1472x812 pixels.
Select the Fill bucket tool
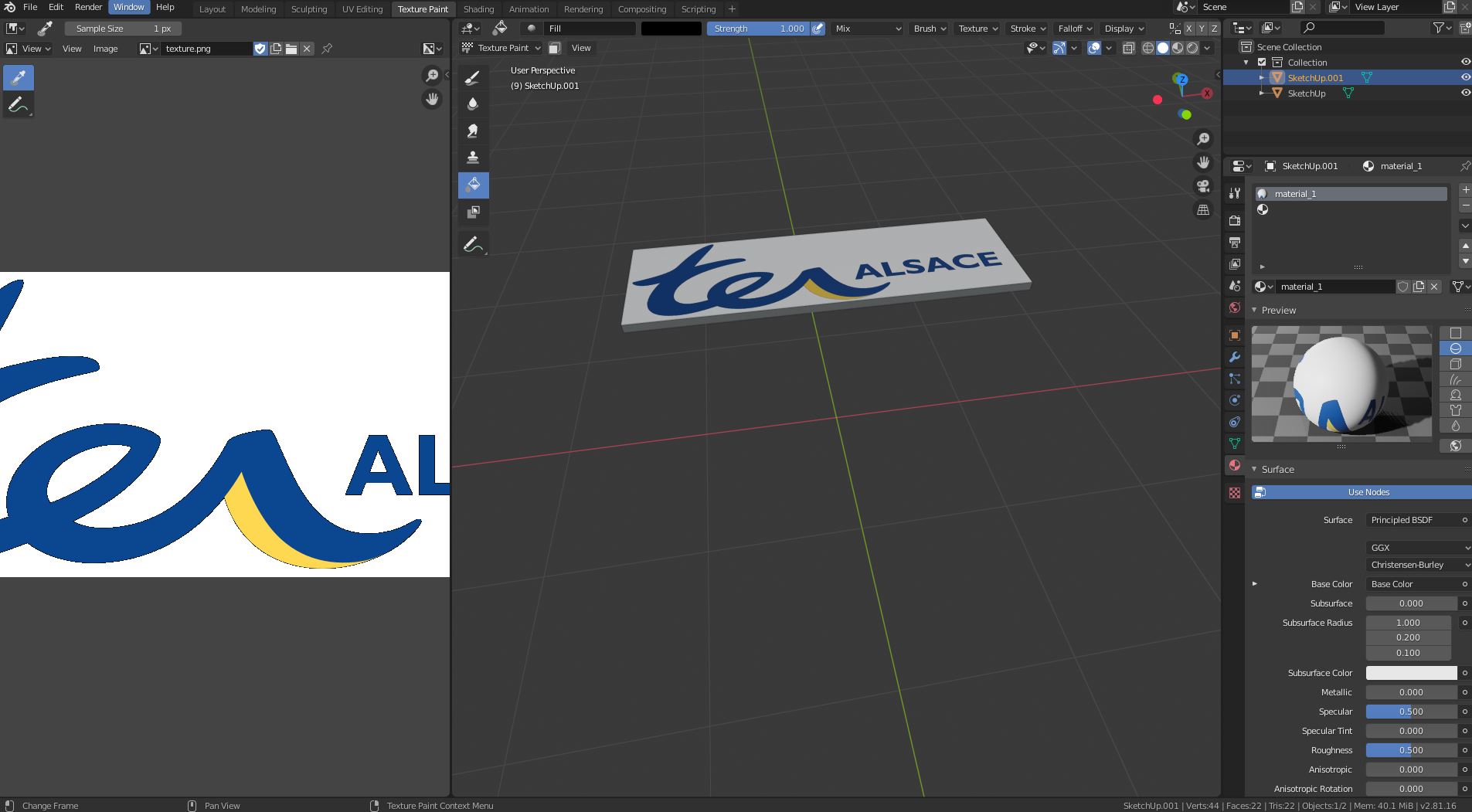point(473,185)
